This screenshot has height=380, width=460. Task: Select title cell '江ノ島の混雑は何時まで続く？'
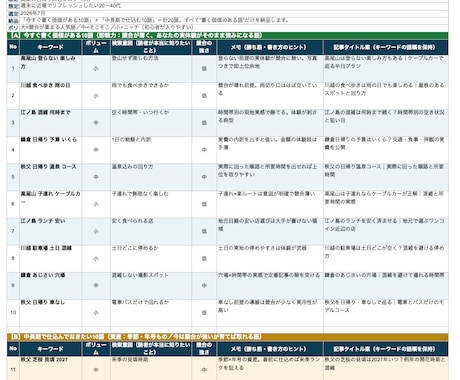tap(385, 123)
